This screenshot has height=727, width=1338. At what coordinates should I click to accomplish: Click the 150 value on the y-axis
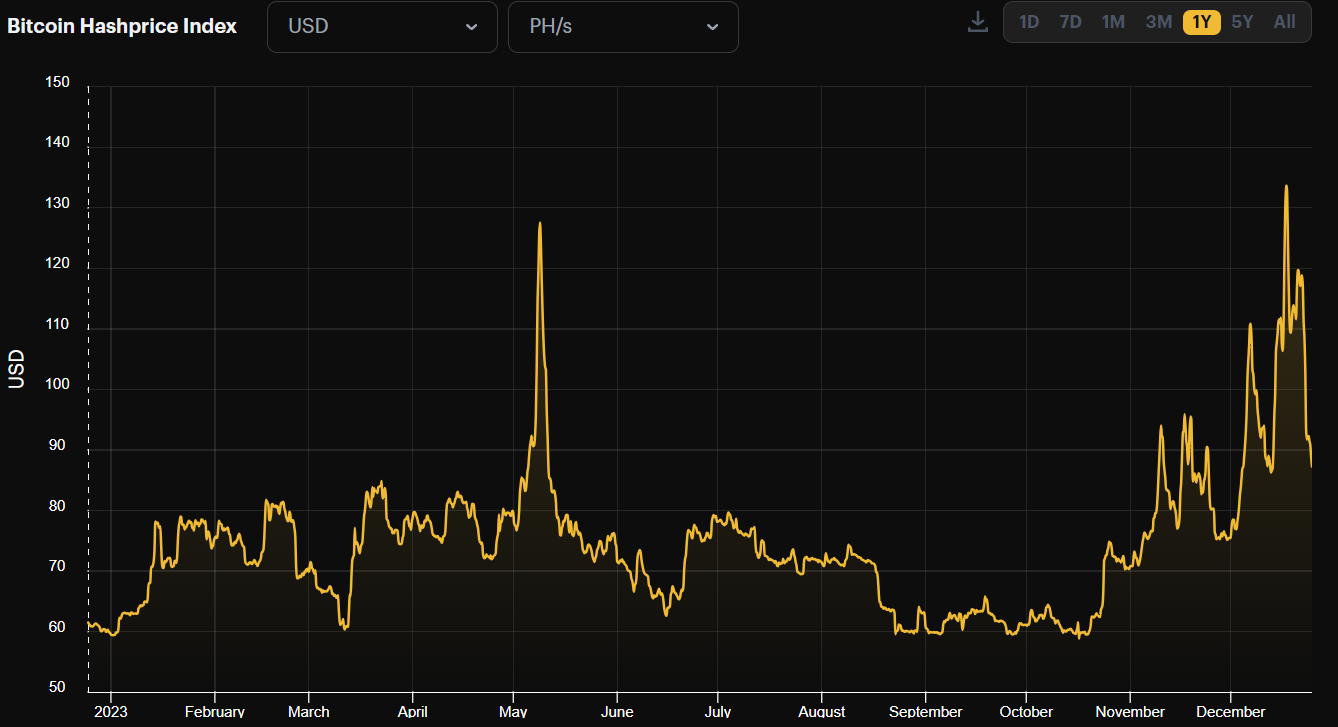pyautogui.click(x=58, y=82)
